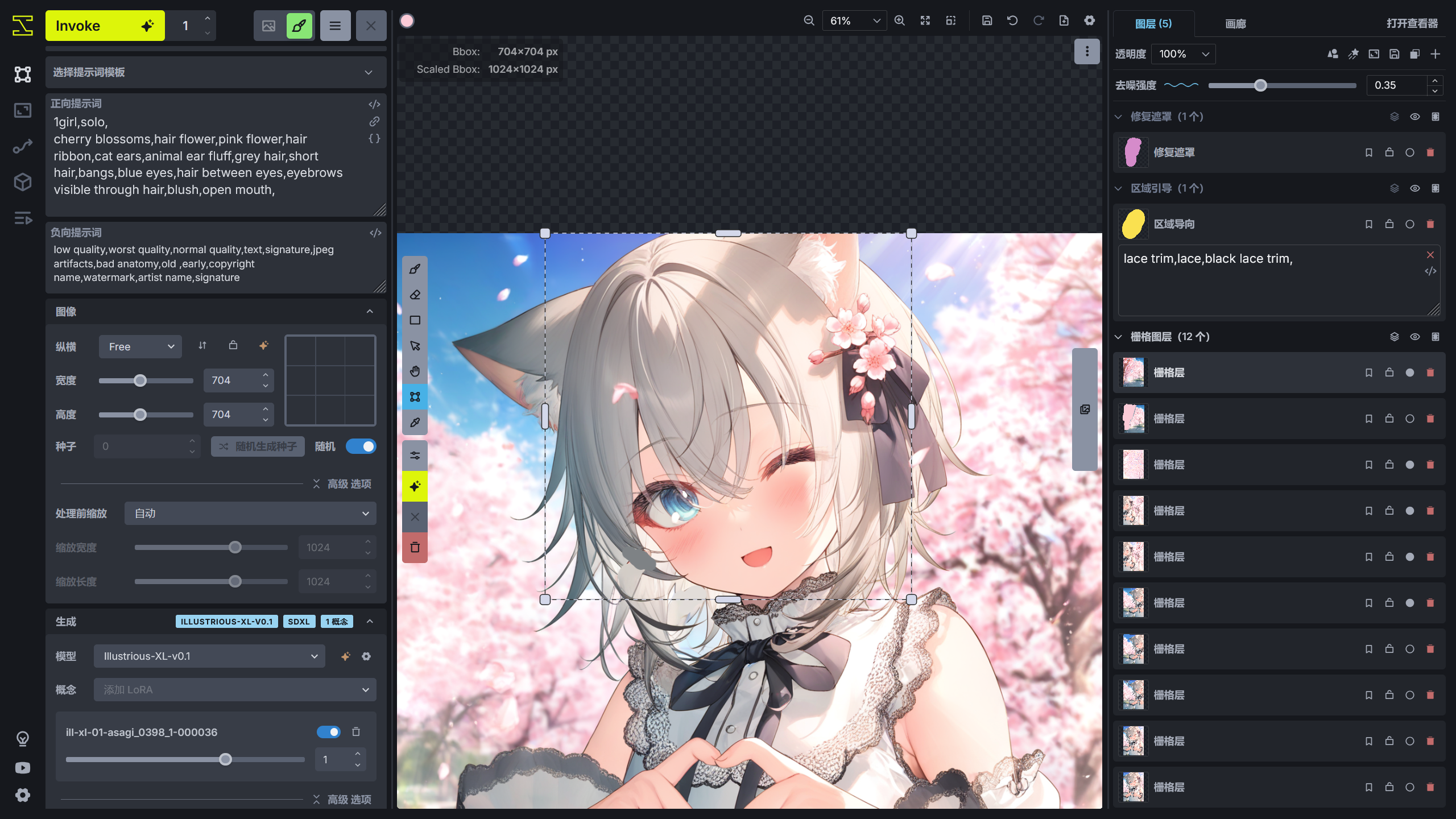Viewport: 1456px width, 819px height.
Task: Pick the color picker eyedropper tool
Action: click(415, 423)
